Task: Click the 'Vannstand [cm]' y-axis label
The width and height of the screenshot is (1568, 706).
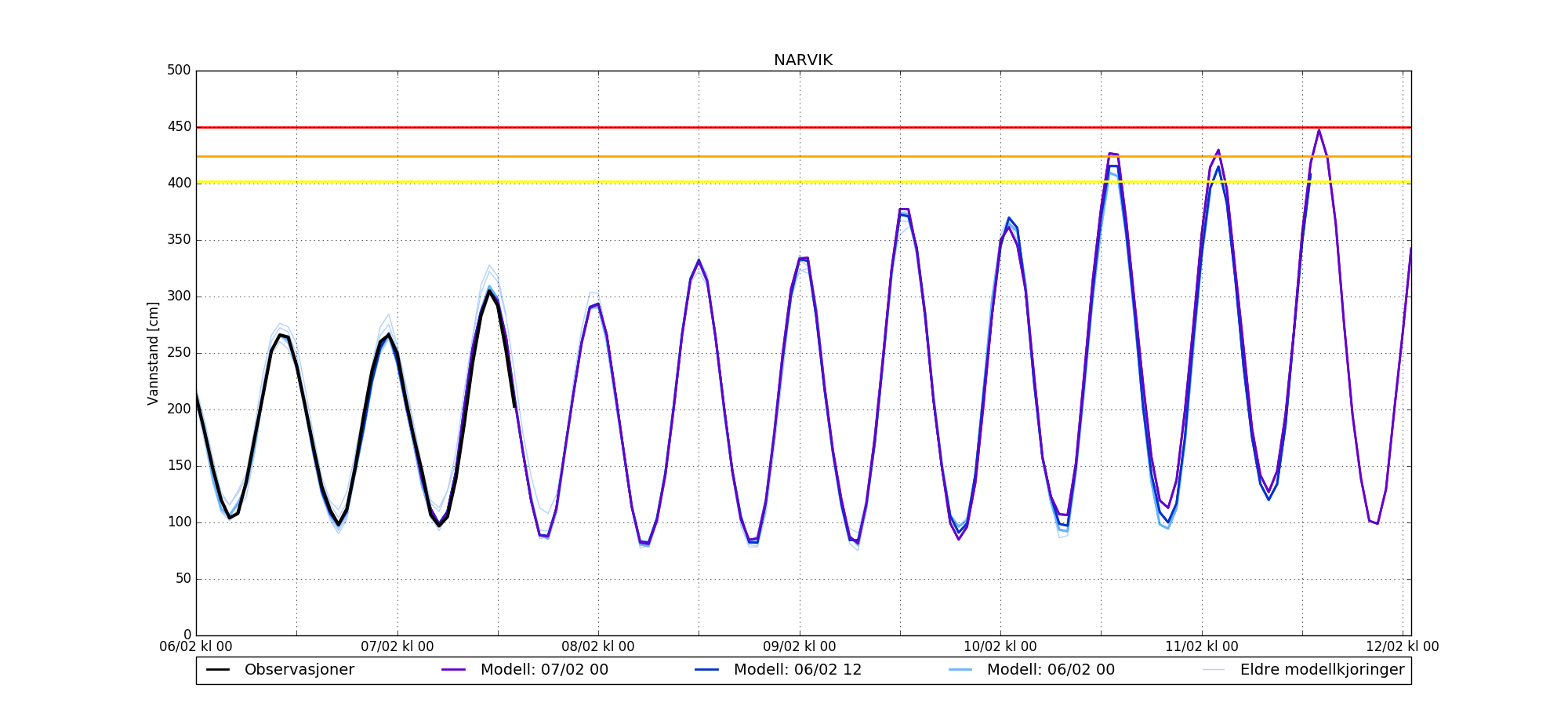Action: pyautogui.click(x=153, y=353)
